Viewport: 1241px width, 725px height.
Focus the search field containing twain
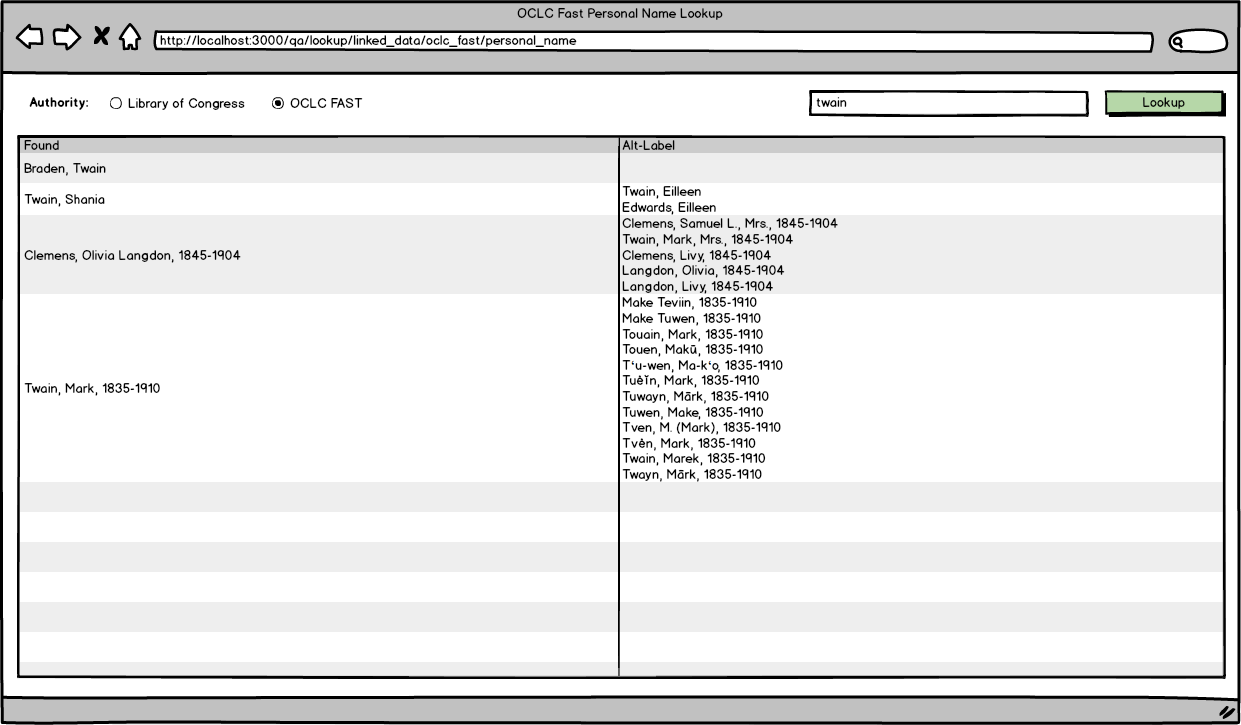[x=948, y=103]
